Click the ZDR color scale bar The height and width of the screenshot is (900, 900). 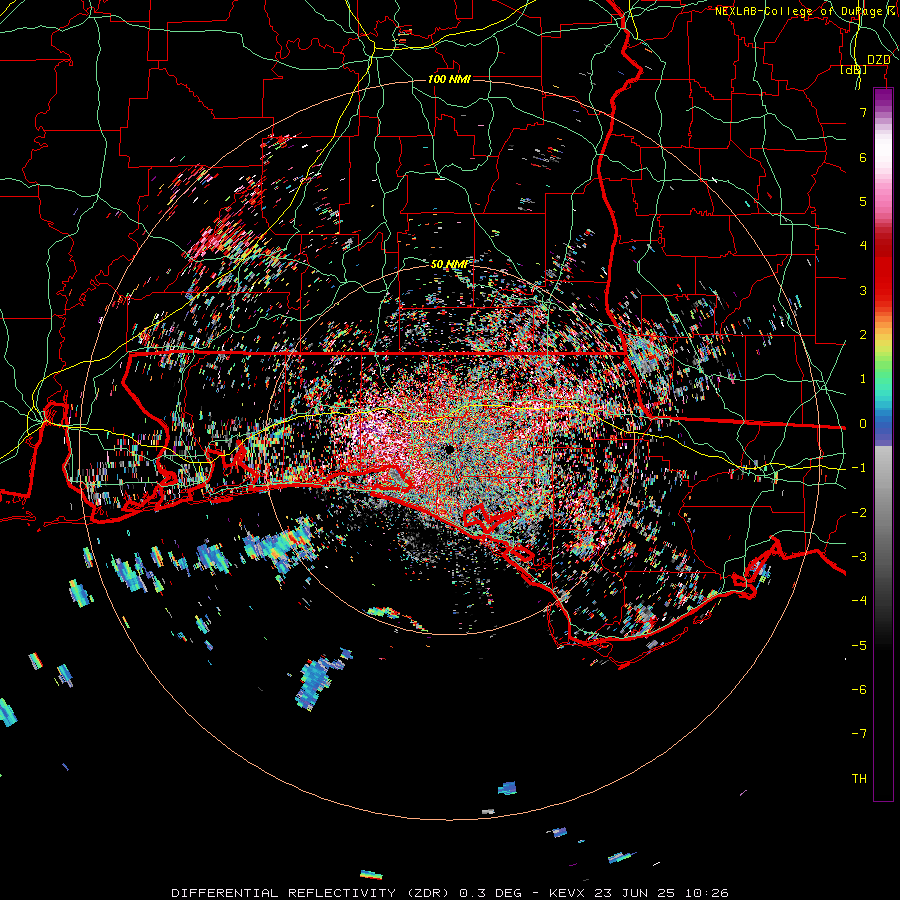(x=883, y=444)
